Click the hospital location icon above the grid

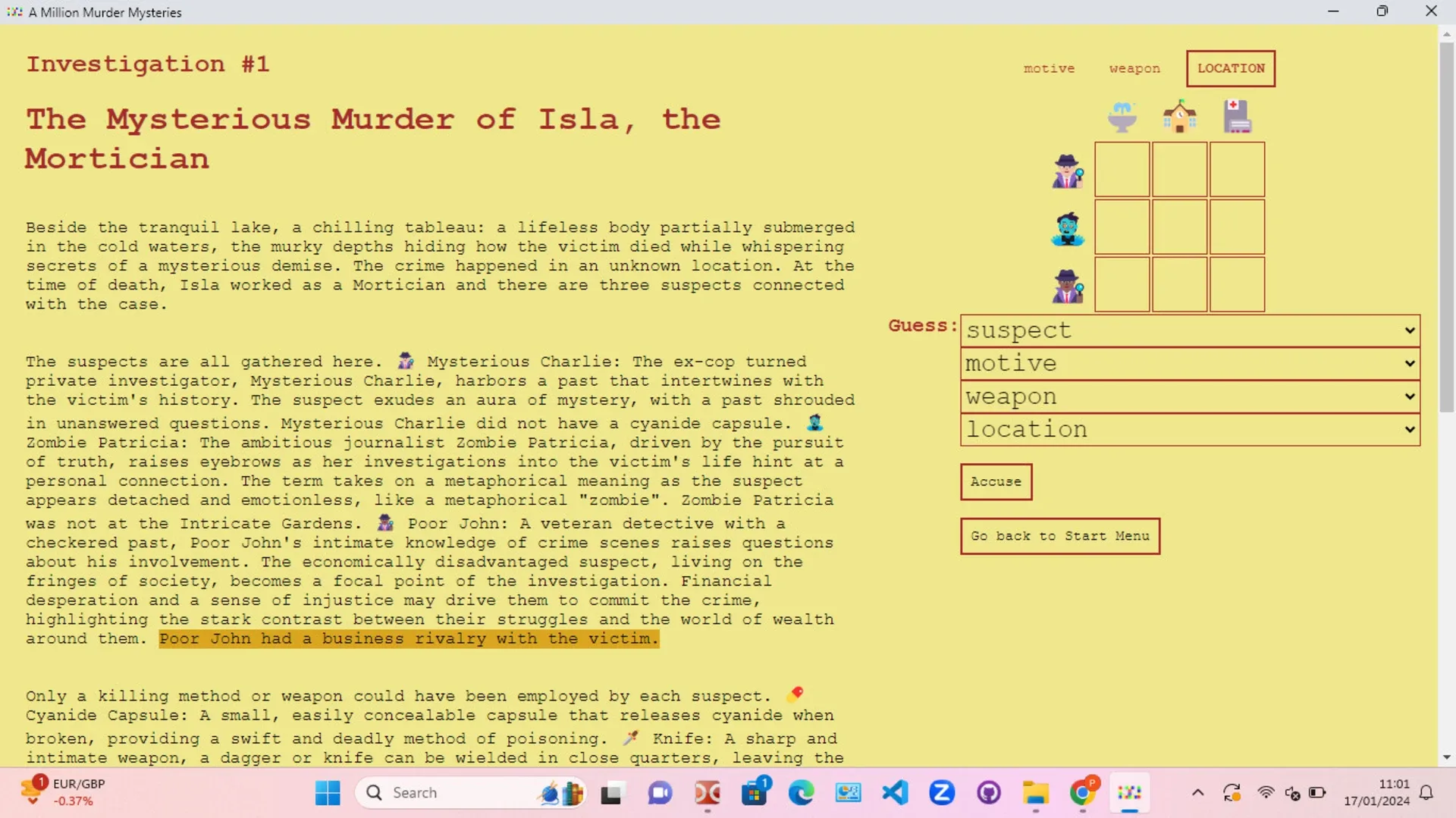[1237, 117]
